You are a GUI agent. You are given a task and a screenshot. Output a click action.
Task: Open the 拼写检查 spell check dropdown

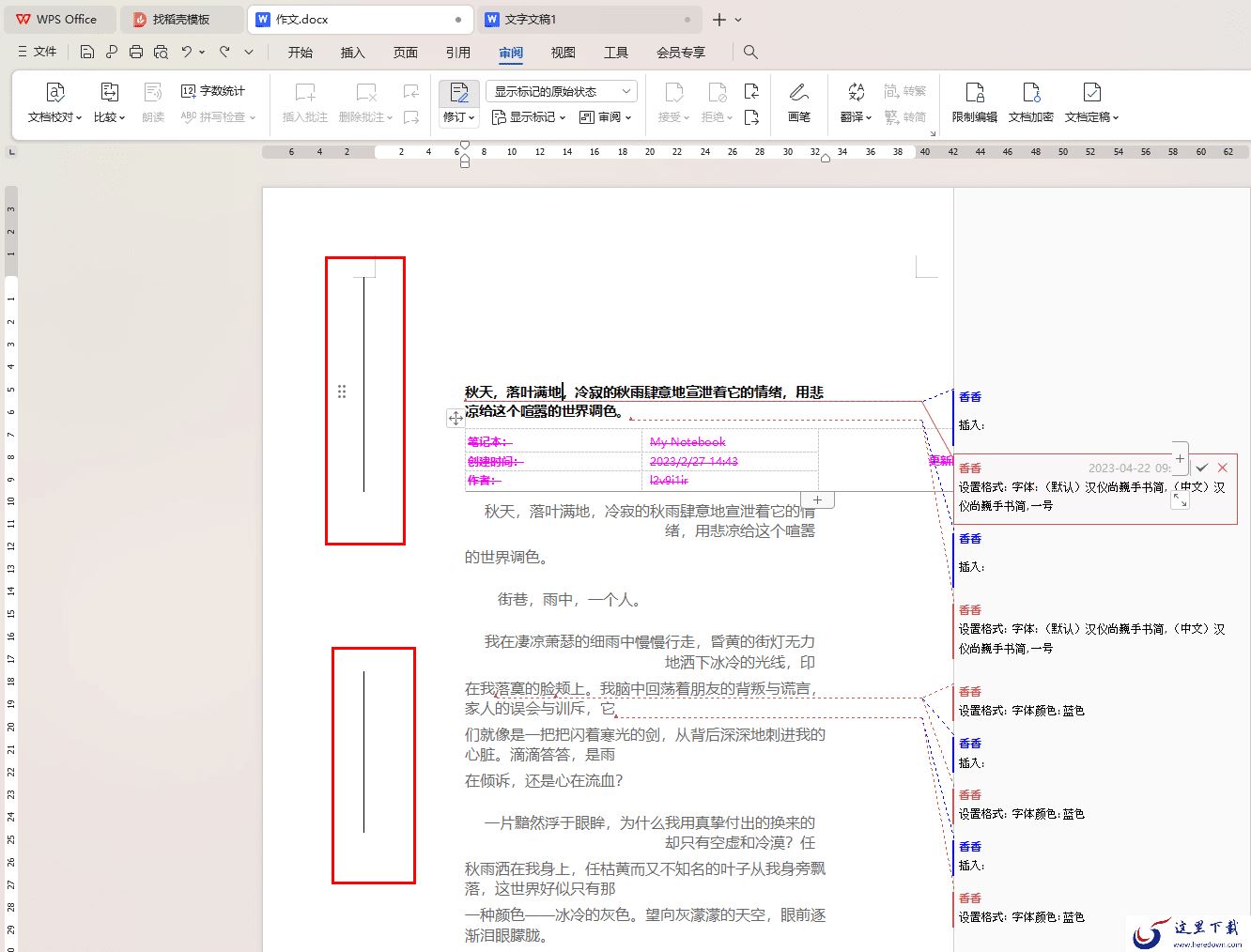pos(218,117)
